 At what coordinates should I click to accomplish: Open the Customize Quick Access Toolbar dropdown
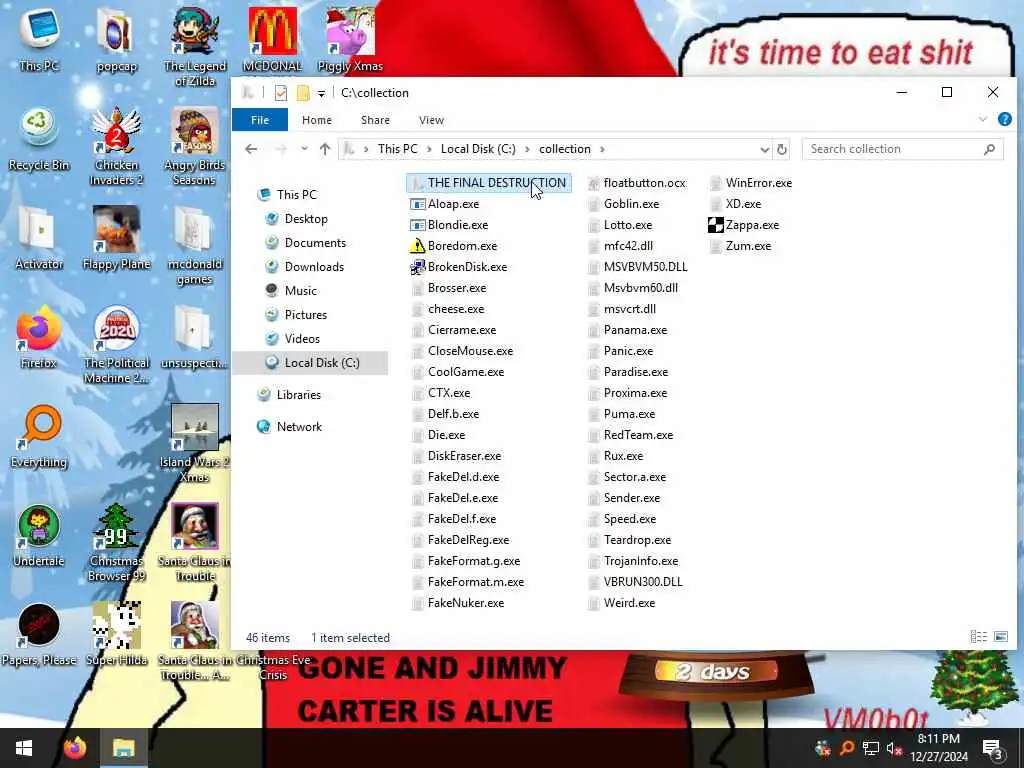tap(321, 93)
